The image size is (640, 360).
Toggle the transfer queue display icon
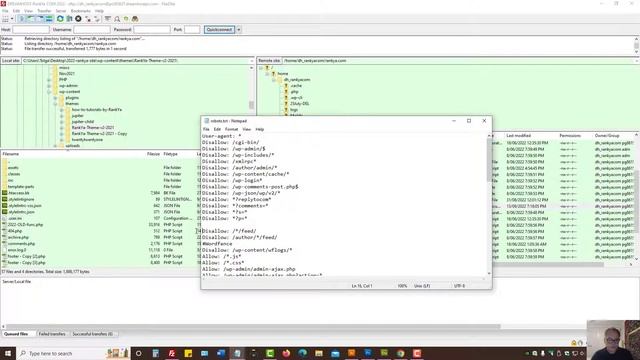49,19
